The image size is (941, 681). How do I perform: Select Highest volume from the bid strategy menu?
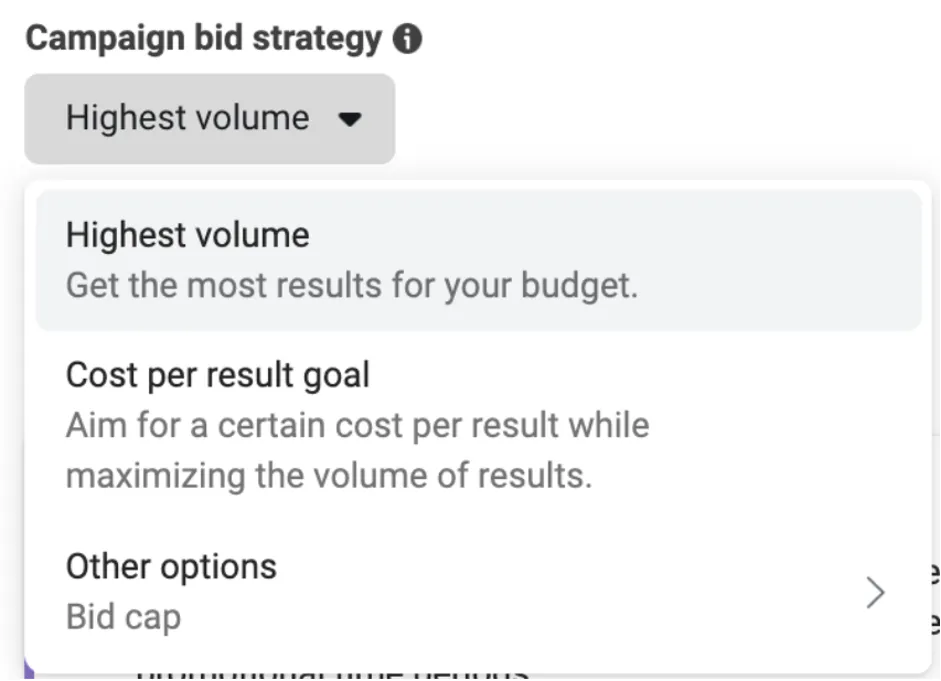coord(187,235)
